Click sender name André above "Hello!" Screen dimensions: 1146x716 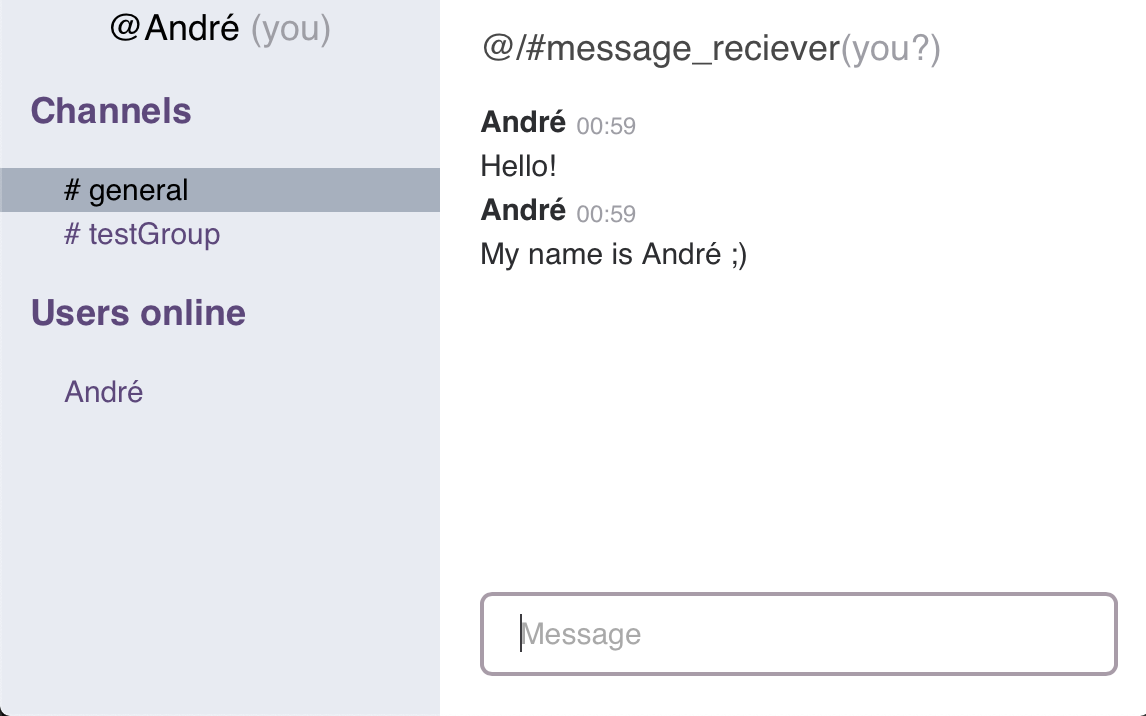click(523, 122)
